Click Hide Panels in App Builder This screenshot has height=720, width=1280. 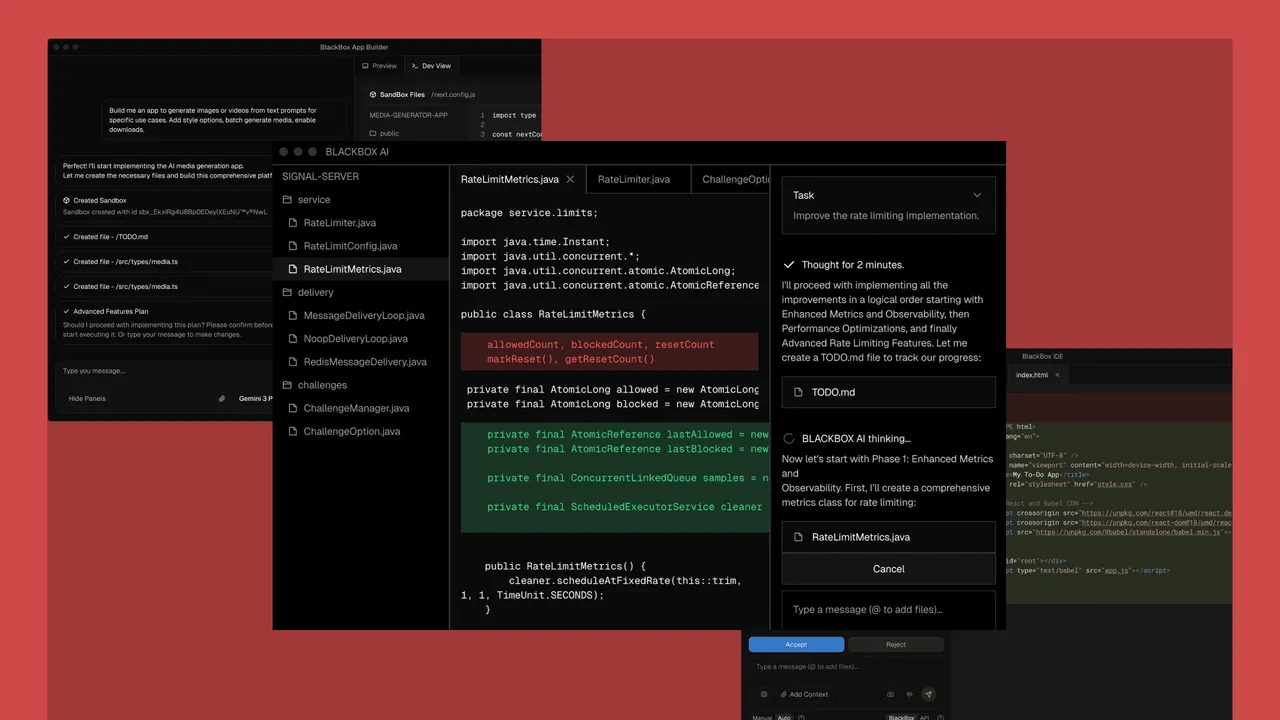tap(87, 398)
